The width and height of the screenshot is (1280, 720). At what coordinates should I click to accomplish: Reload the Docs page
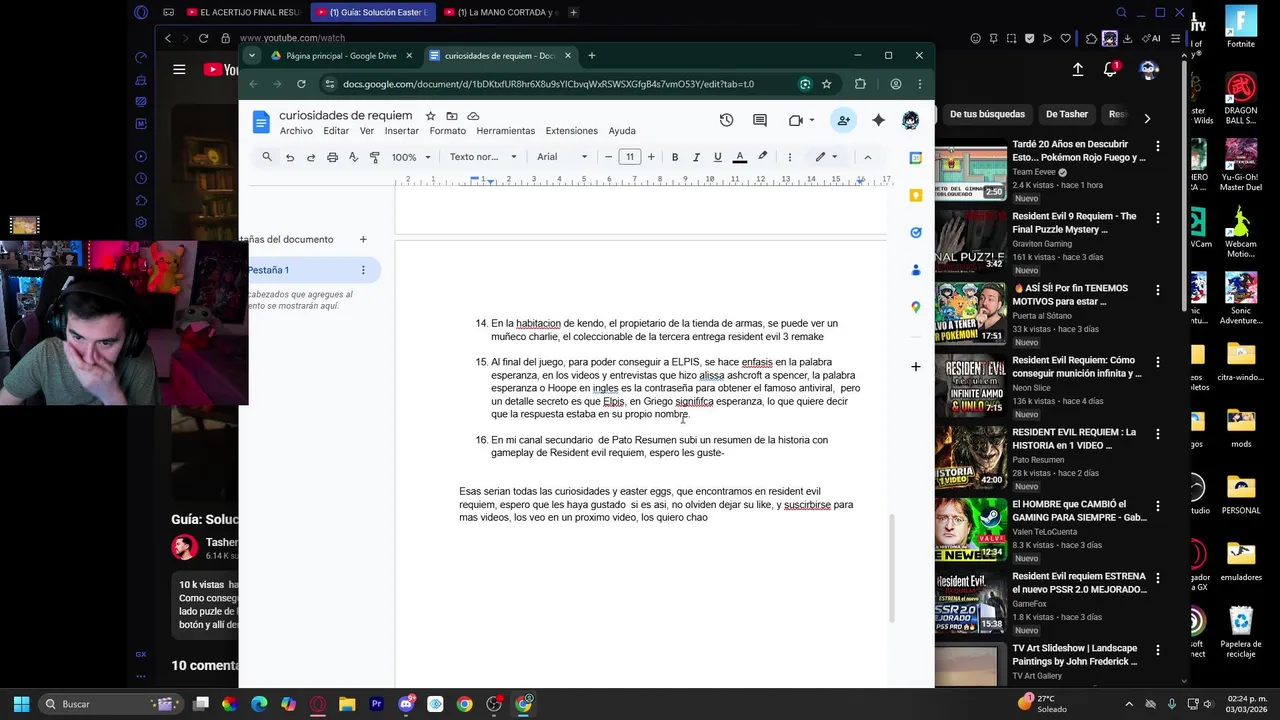click(x=301, y=84)
